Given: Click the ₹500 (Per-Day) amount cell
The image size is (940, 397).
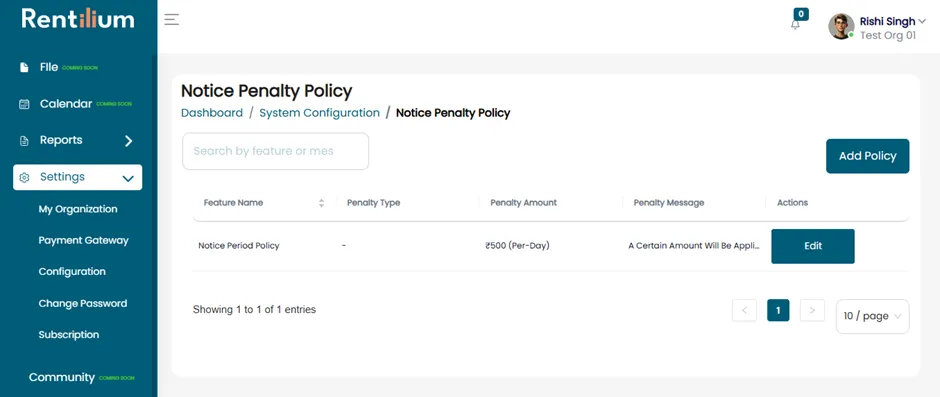Looking at the screenshot, I should click(x=518, y=246).
